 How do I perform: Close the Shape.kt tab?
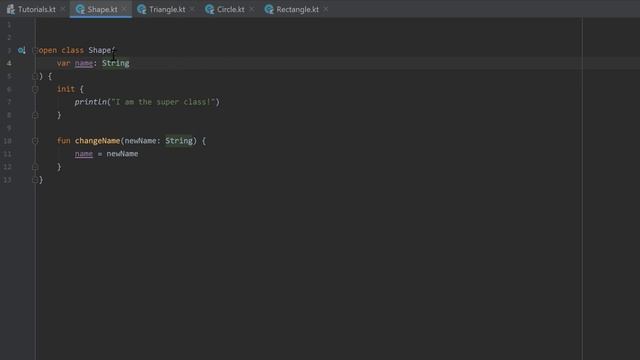pyautogui.click(x=124, y=9)
